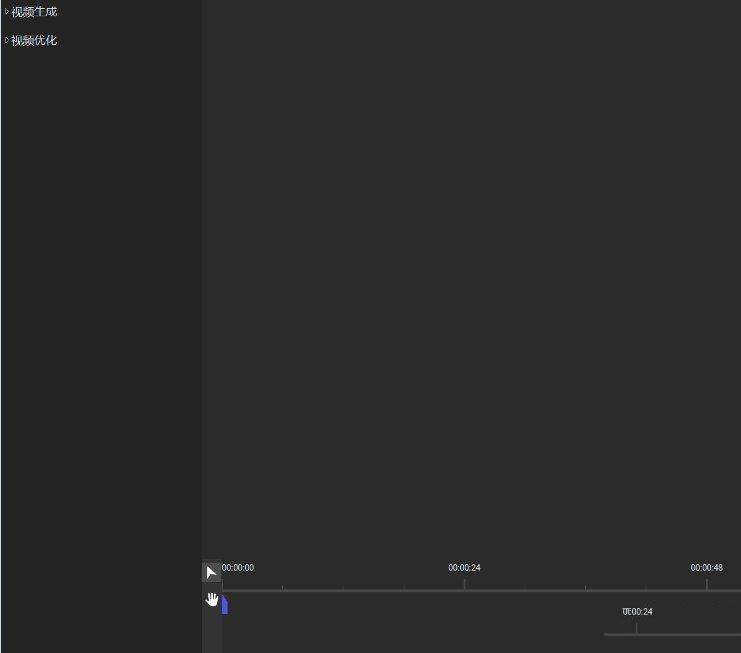
Task: Seek to 00:00:24 on the top ruler
Action: click(x=464, y=568)
